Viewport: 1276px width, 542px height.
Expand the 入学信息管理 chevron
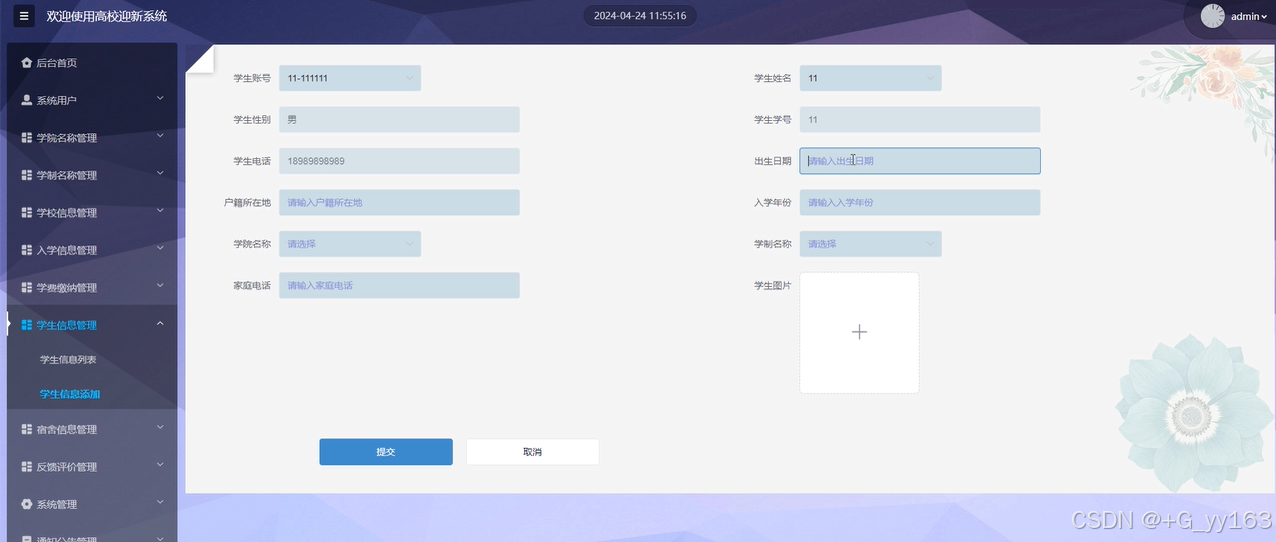(160, 248)
